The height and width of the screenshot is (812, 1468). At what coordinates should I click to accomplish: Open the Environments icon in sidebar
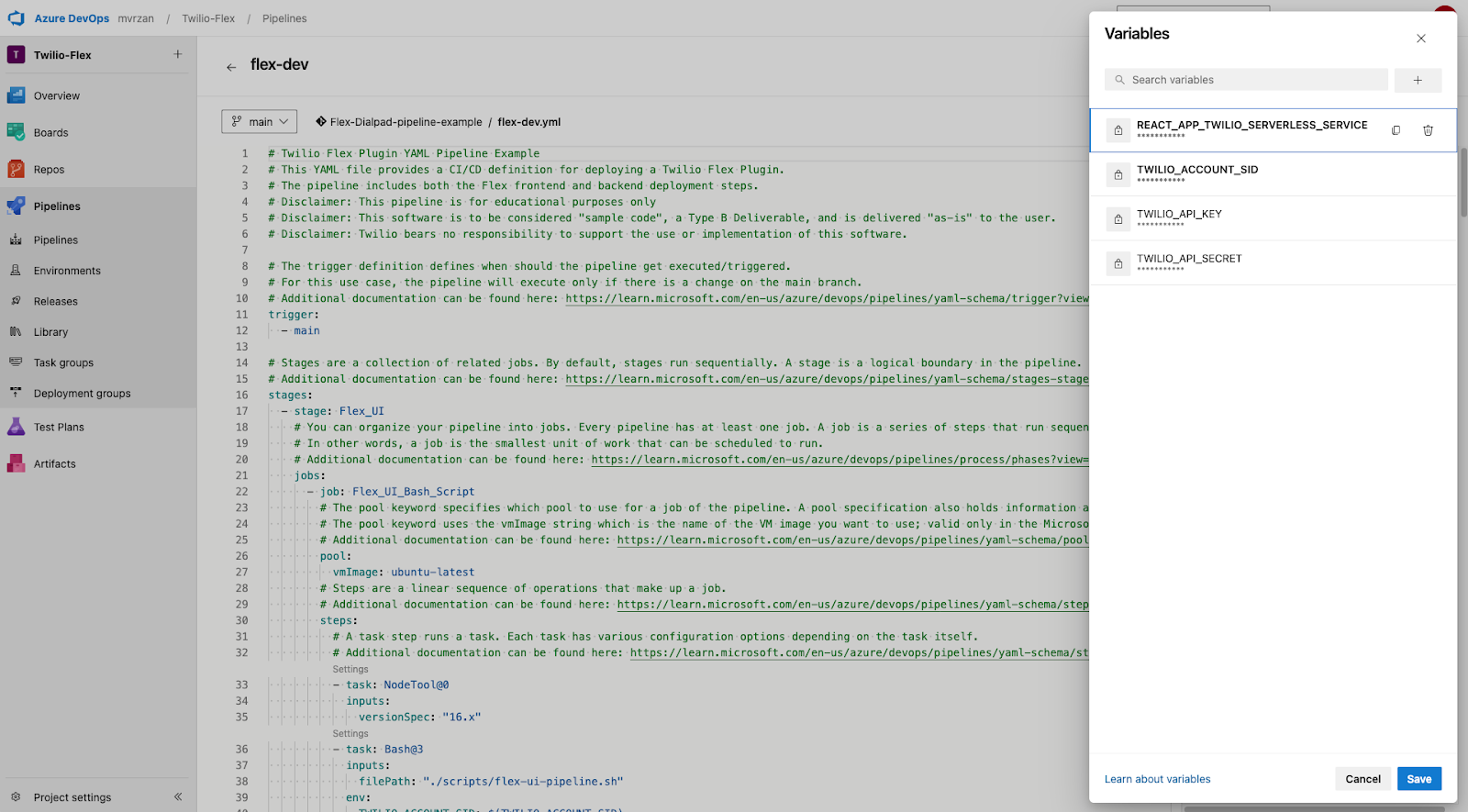[16, 271]
